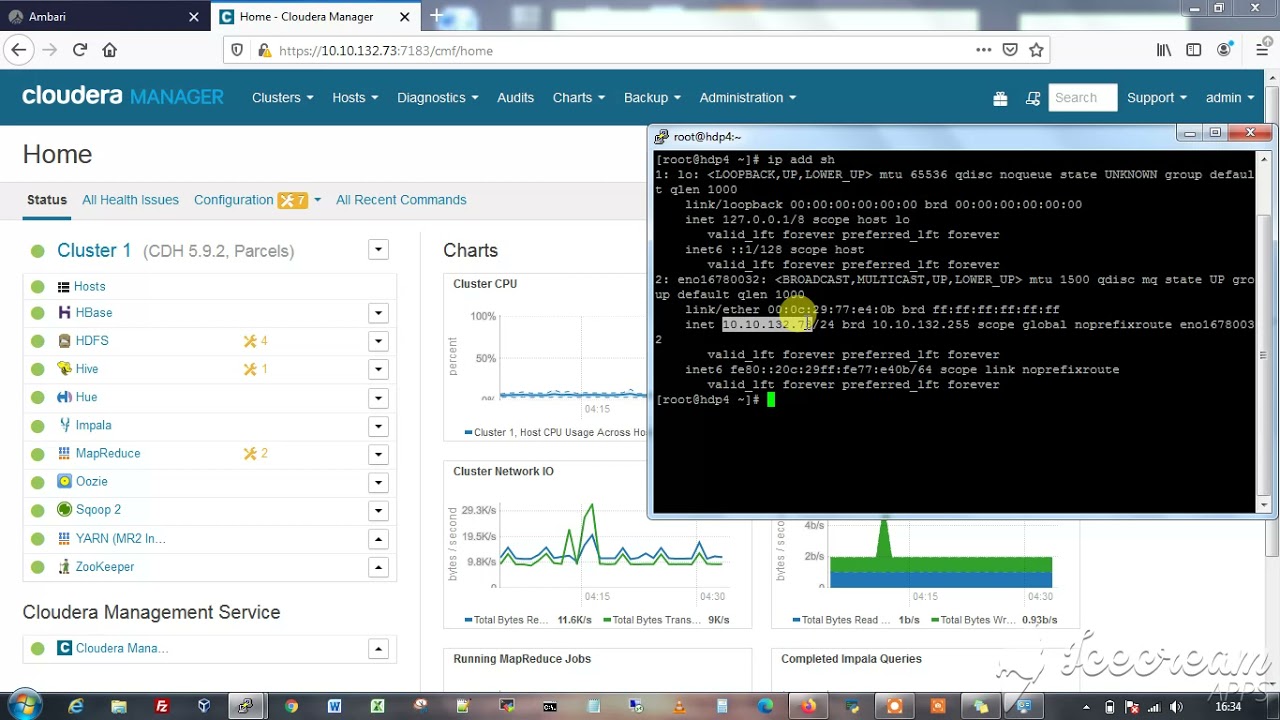Click terminal window vertical scrollbar

[1265, 330]
